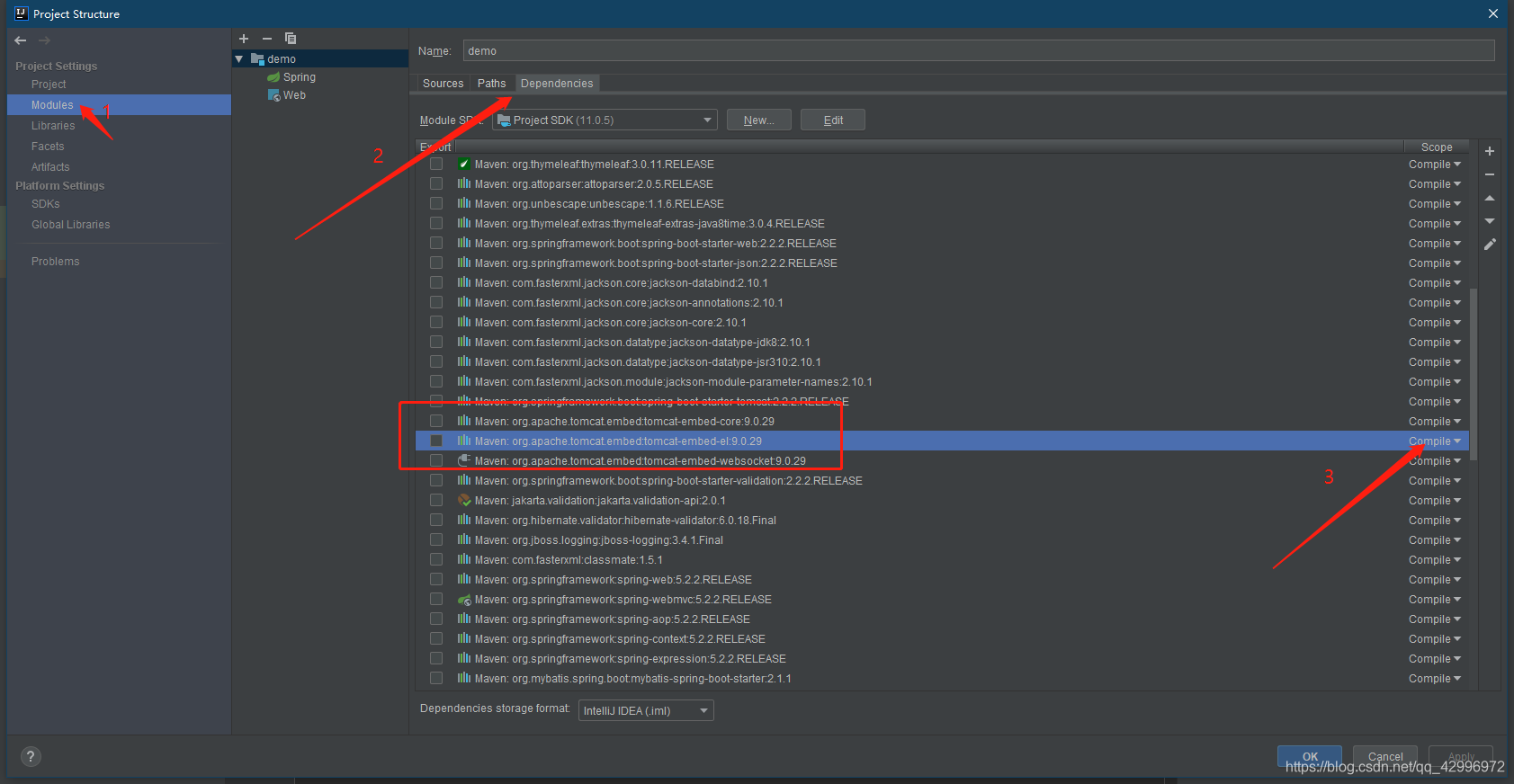Add a dependency using the right-side plus icon

point(1490,151)
